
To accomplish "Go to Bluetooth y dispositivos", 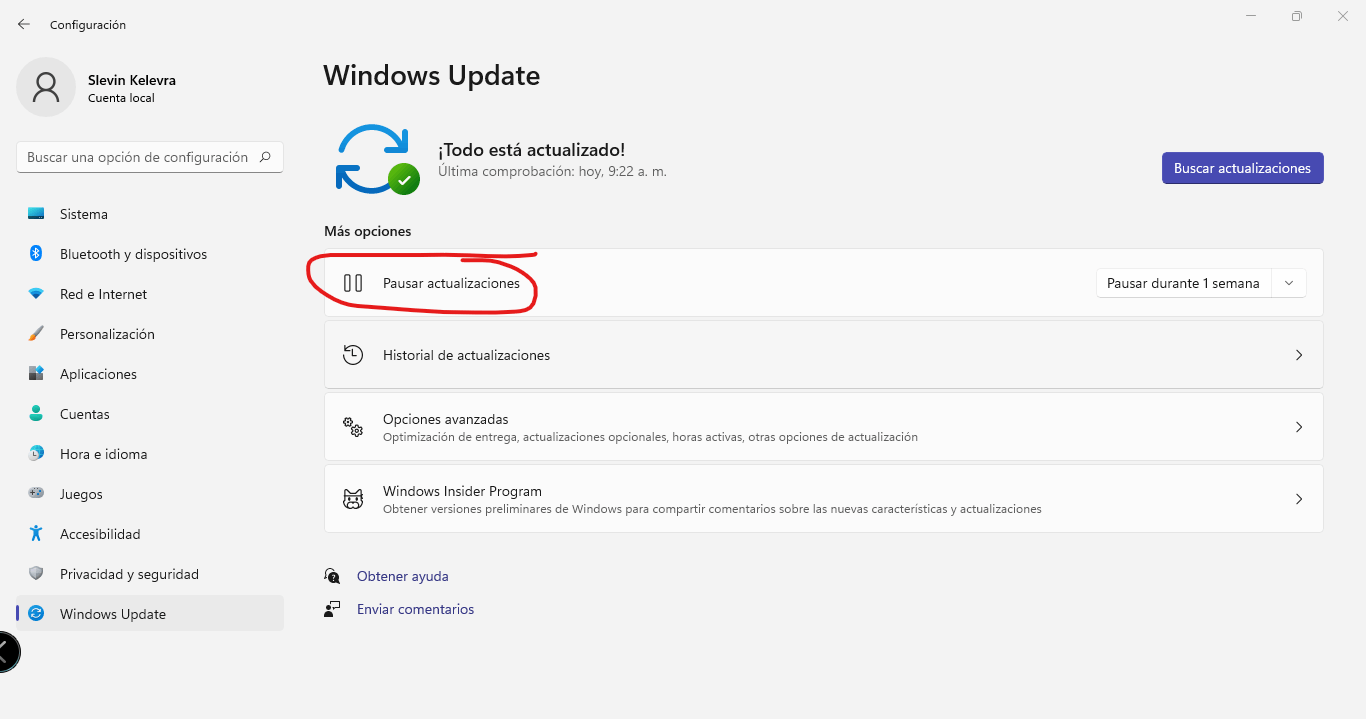I will 150,254.
